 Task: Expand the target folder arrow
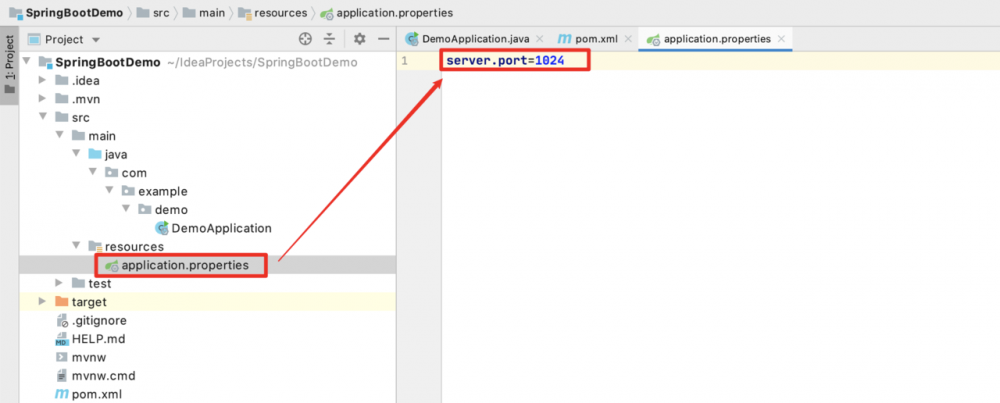pyautogui.click(x=43, y=302)
